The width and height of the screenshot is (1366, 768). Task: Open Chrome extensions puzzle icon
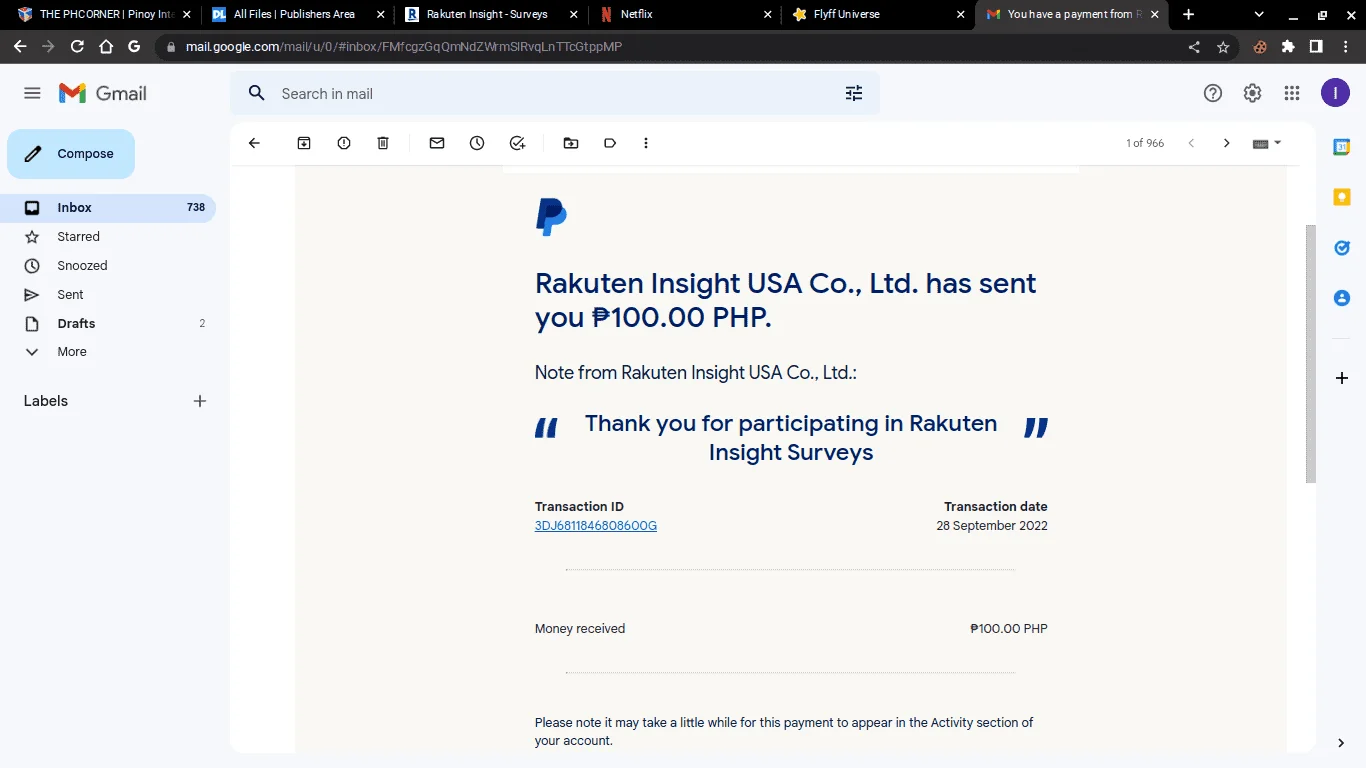(x=1288, y=47)
